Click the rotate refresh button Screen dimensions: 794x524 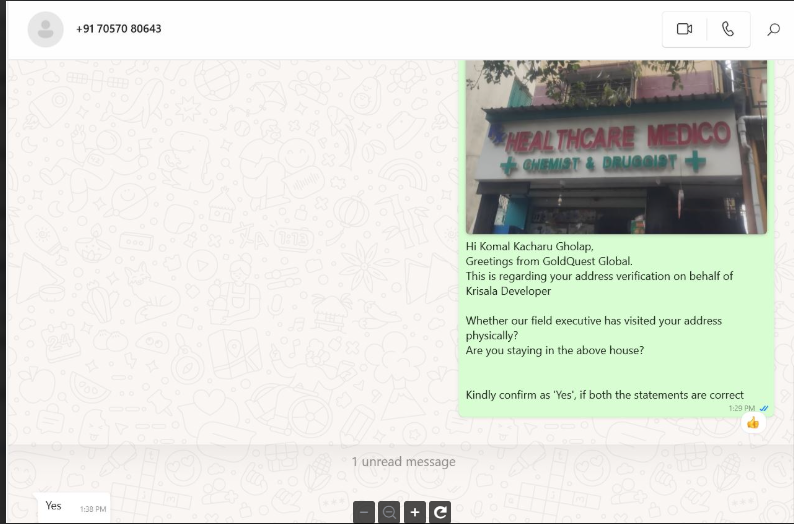[x=440, y=512]
